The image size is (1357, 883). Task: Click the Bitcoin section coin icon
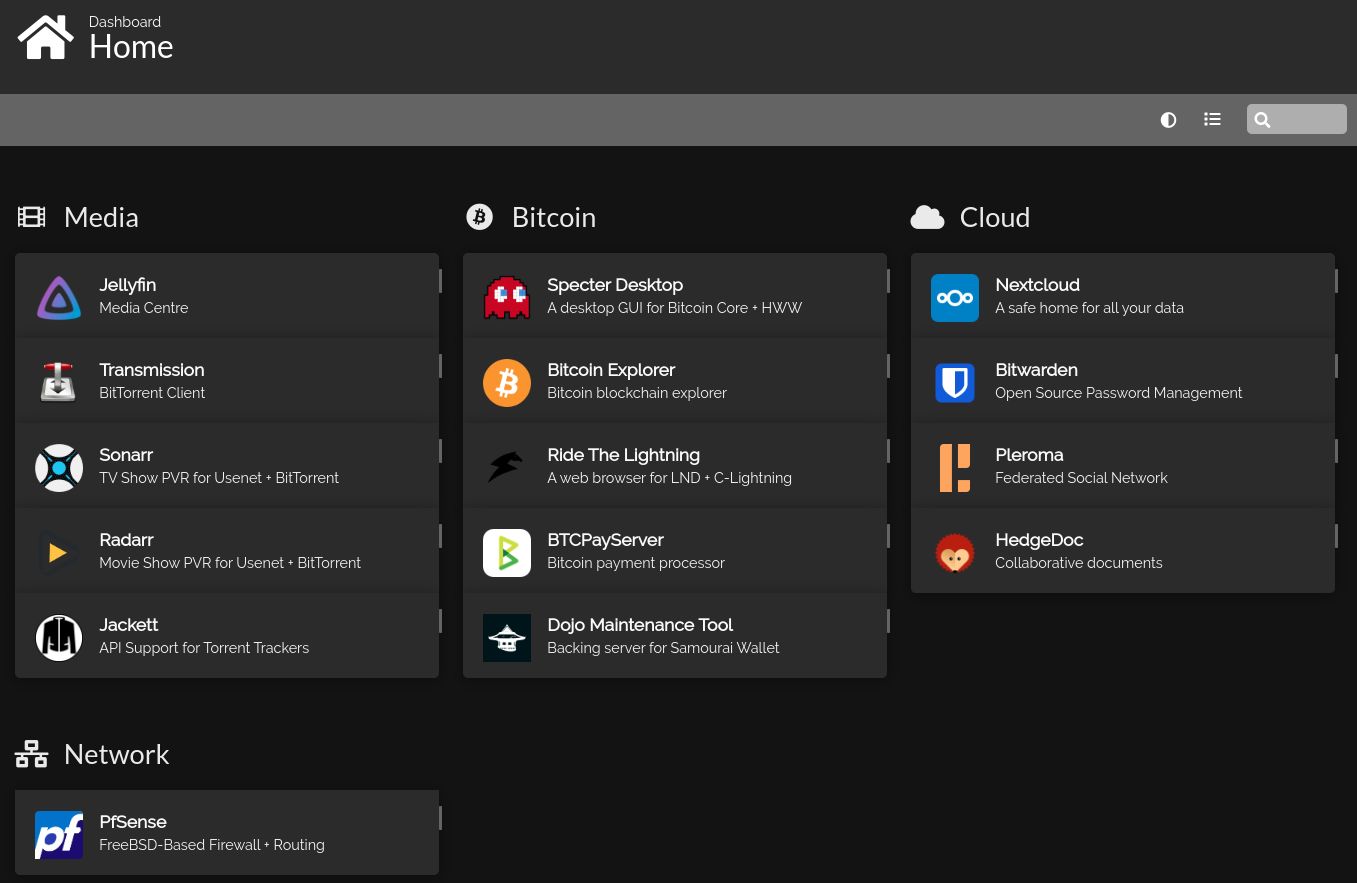pyautogui.click(x=479, y=216)
